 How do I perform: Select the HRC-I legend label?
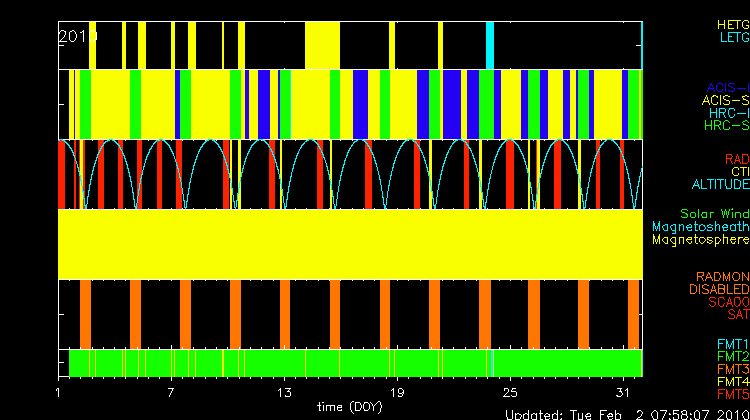click(729, 113)
